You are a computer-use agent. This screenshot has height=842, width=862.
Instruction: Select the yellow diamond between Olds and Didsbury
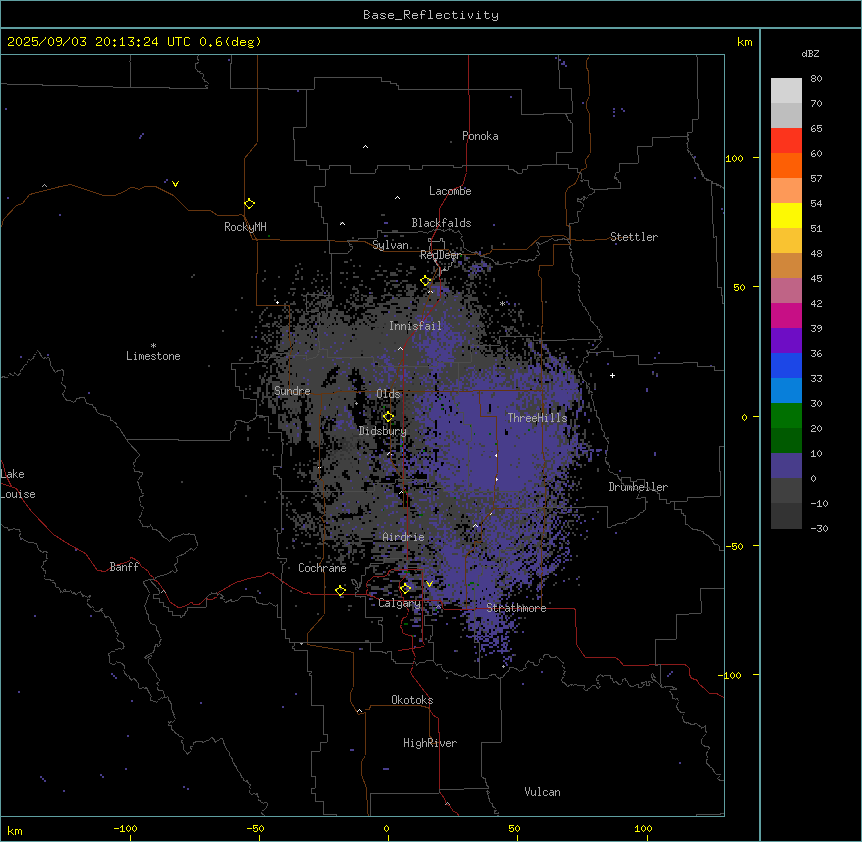click(x=389, y=417)
